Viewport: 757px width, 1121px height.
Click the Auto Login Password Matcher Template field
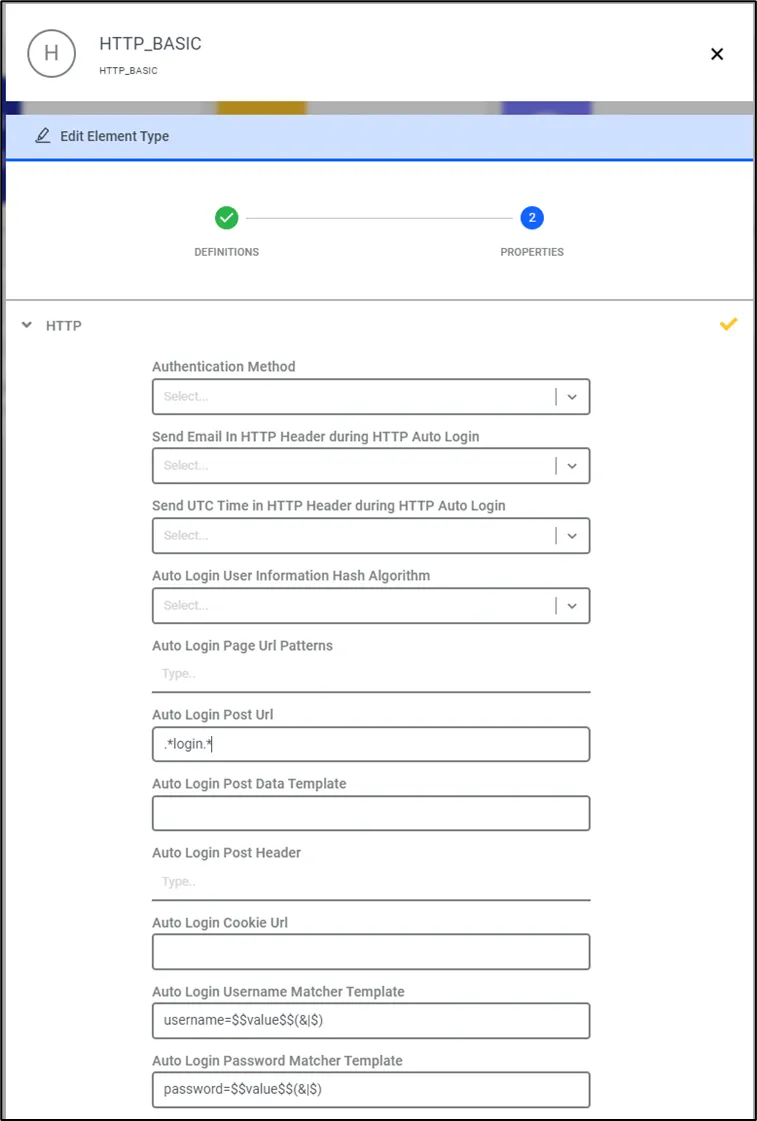371,1090
